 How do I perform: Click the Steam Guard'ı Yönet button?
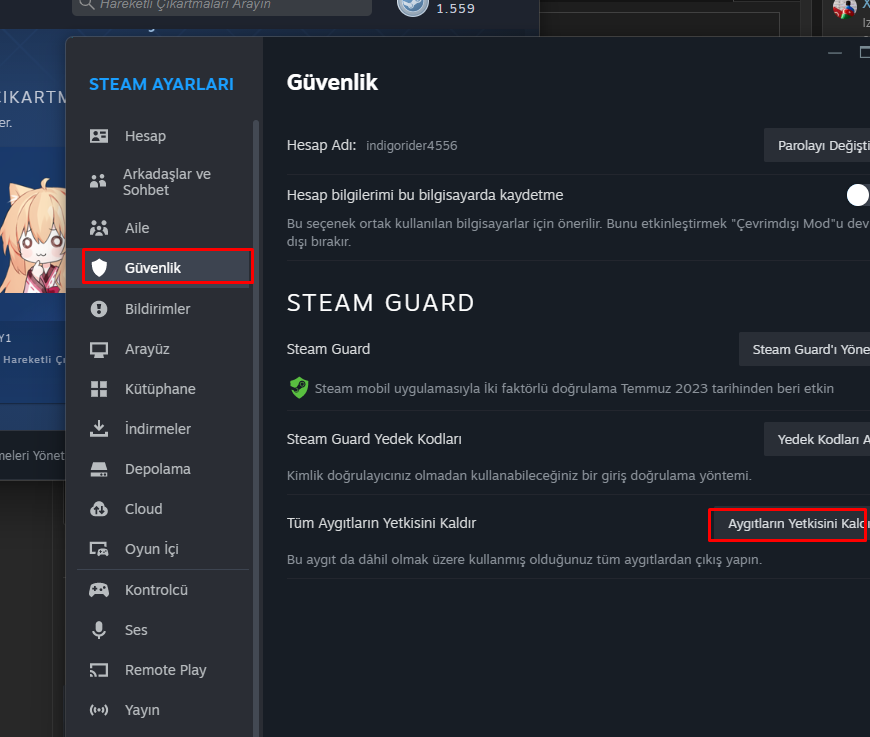click(x=805, y=349)
